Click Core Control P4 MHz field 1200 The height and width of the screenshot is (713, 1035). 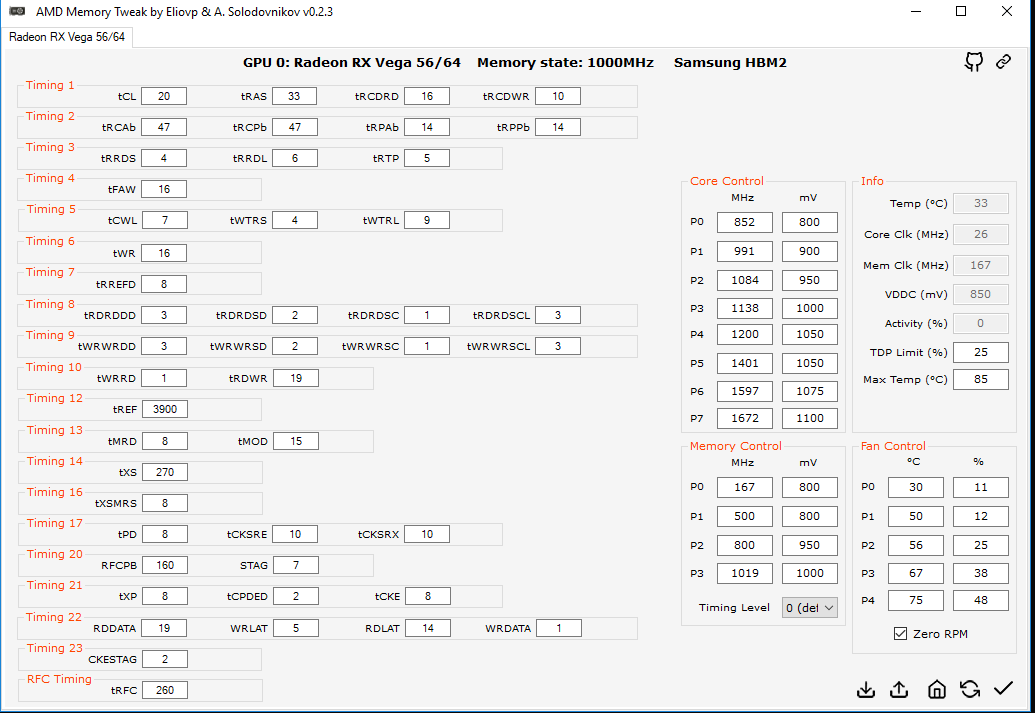(x=745, y=335)
